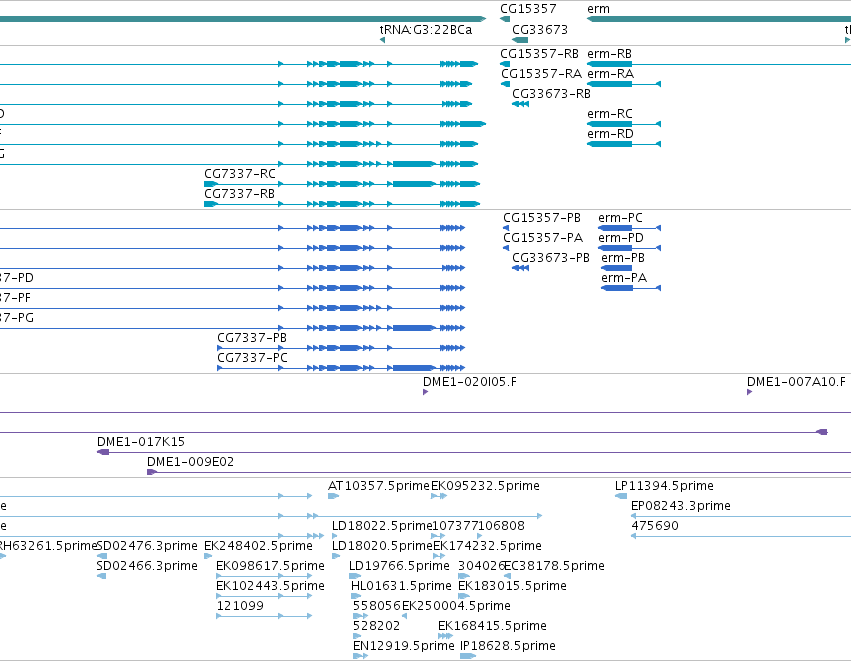Select the EK098617.5prime EST
Image resolution: width=851 pixels, height=661 pixels.
point(264,576)
